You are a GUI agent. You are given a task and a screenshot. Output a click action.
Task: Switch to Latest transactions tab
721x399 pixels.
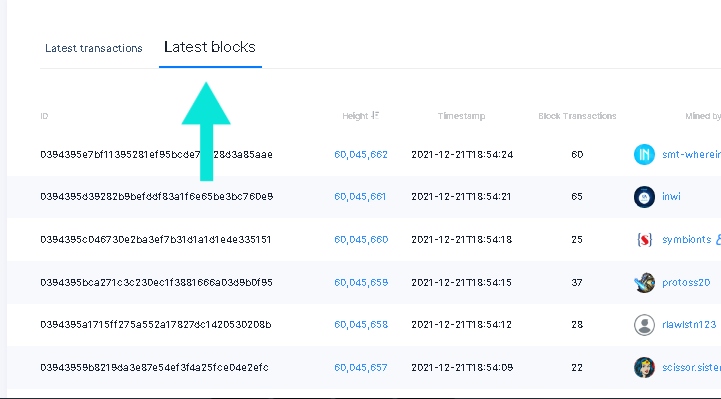(94, 48)
